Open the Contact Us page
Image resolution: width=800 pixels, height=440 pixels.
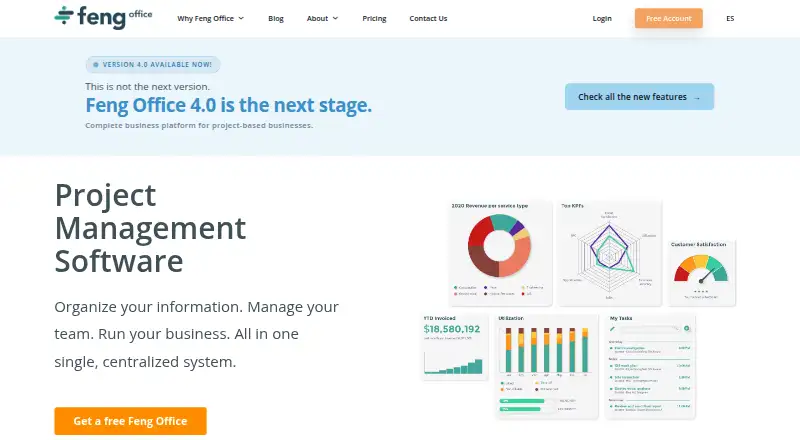[x=428, y=18]
